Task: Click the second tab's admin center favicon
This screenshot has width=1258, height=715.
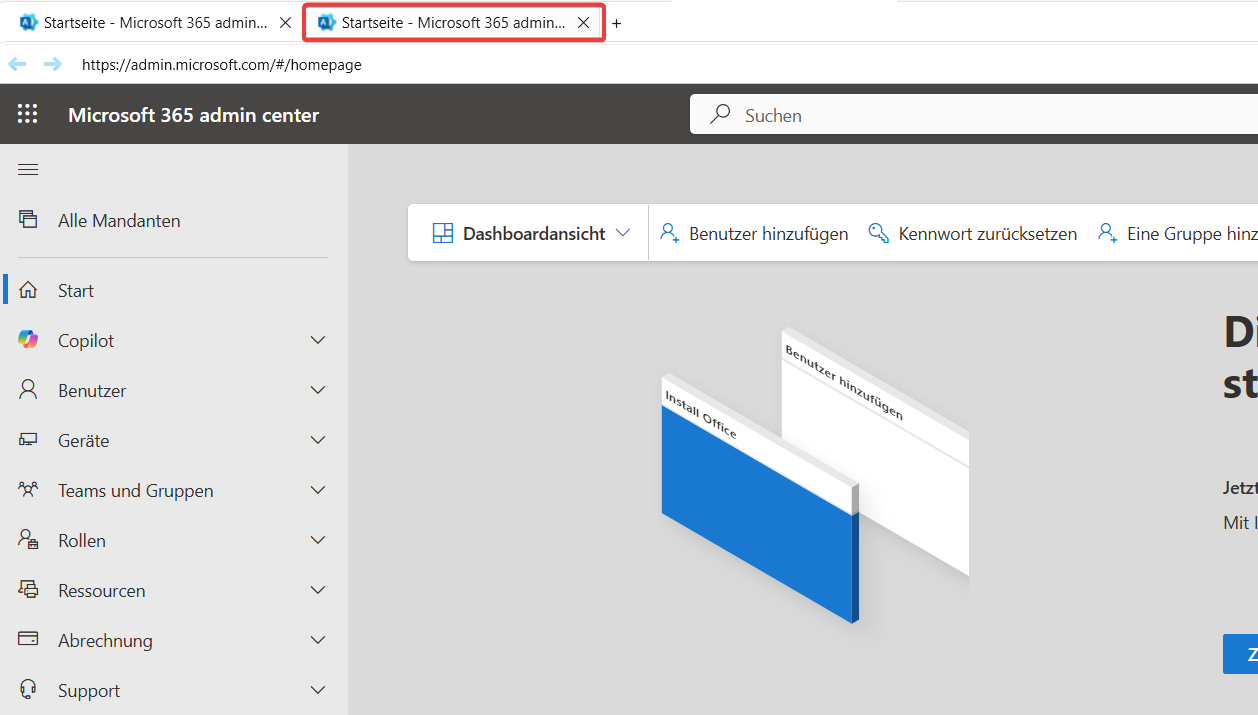Action: pos(326,22)
